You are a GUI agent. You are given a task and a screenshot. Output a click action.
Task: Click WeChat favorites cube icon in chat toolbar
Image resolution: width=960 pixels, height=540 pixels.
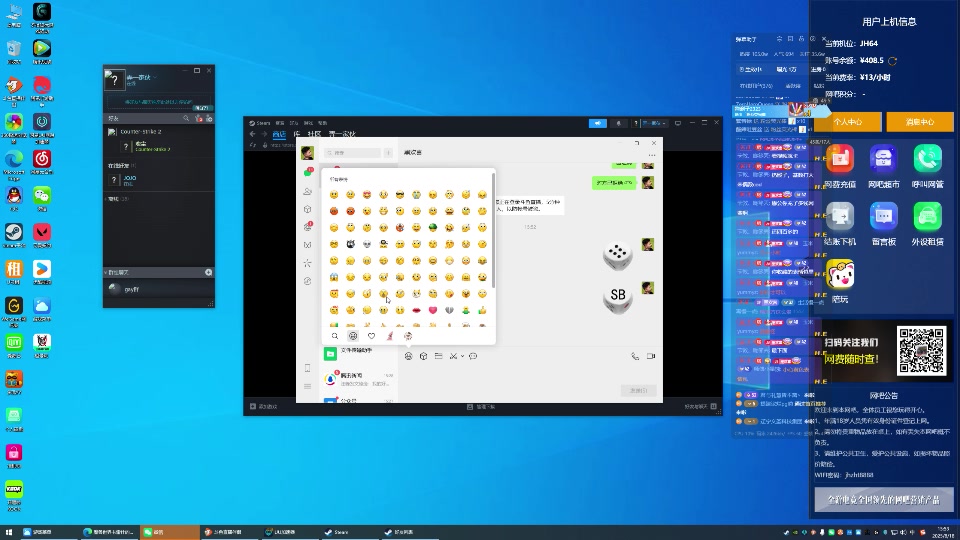pos(423,356)
